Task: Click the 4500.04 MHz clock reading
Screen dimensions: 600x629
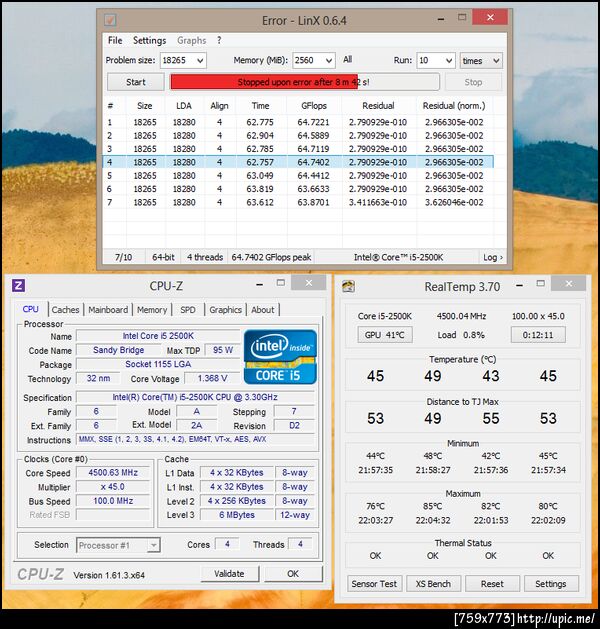Action: (461, 316)
